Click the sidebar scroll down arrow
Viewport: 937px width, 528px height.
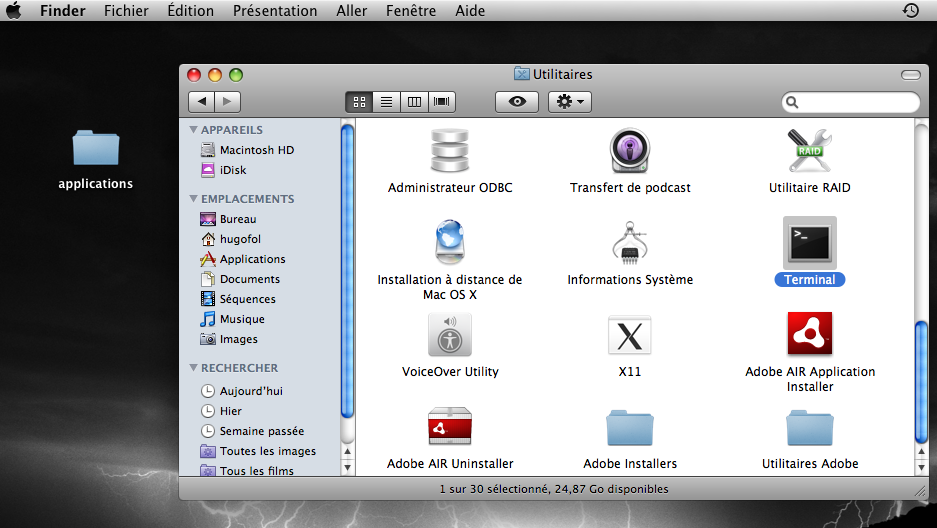click(347, 467)
